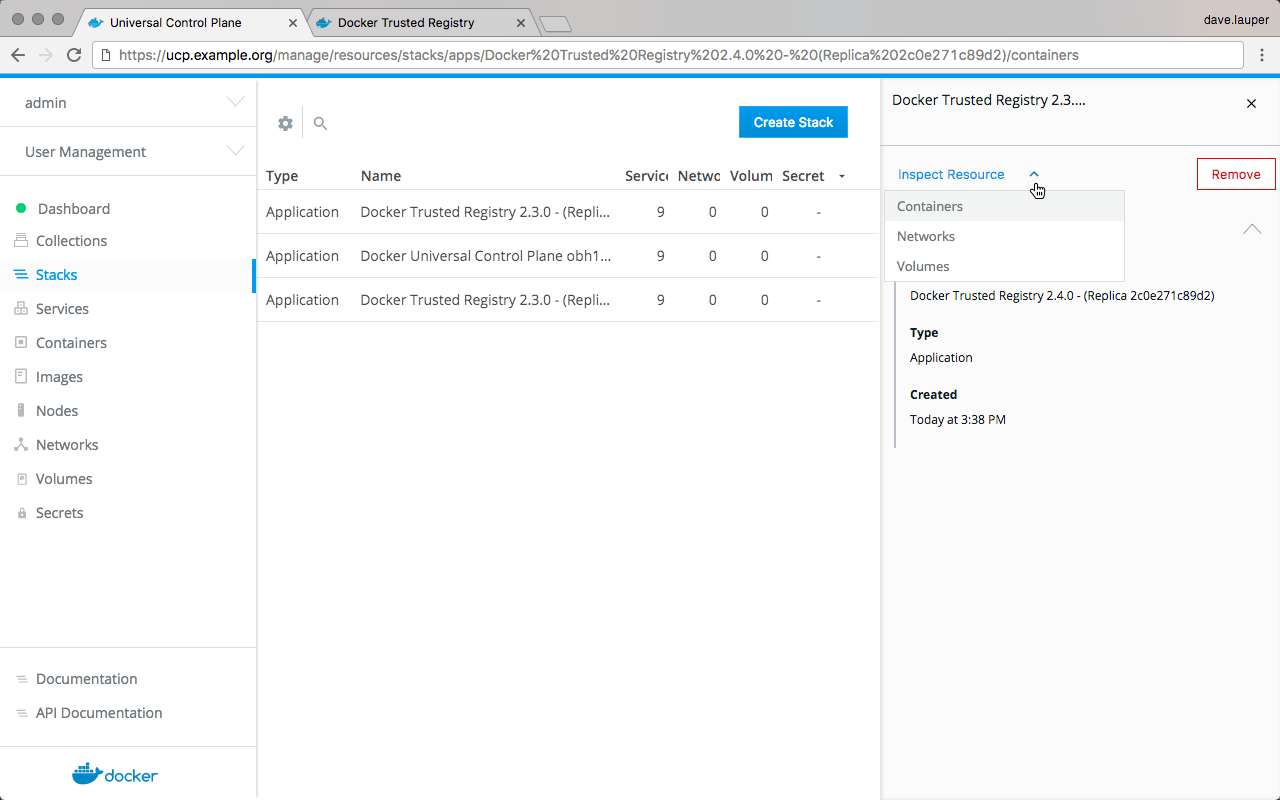This screenshot has width=1280, height=800.
Task: Collapse the Inspect Resource dropdown
Action: [x=1034, y=174]
